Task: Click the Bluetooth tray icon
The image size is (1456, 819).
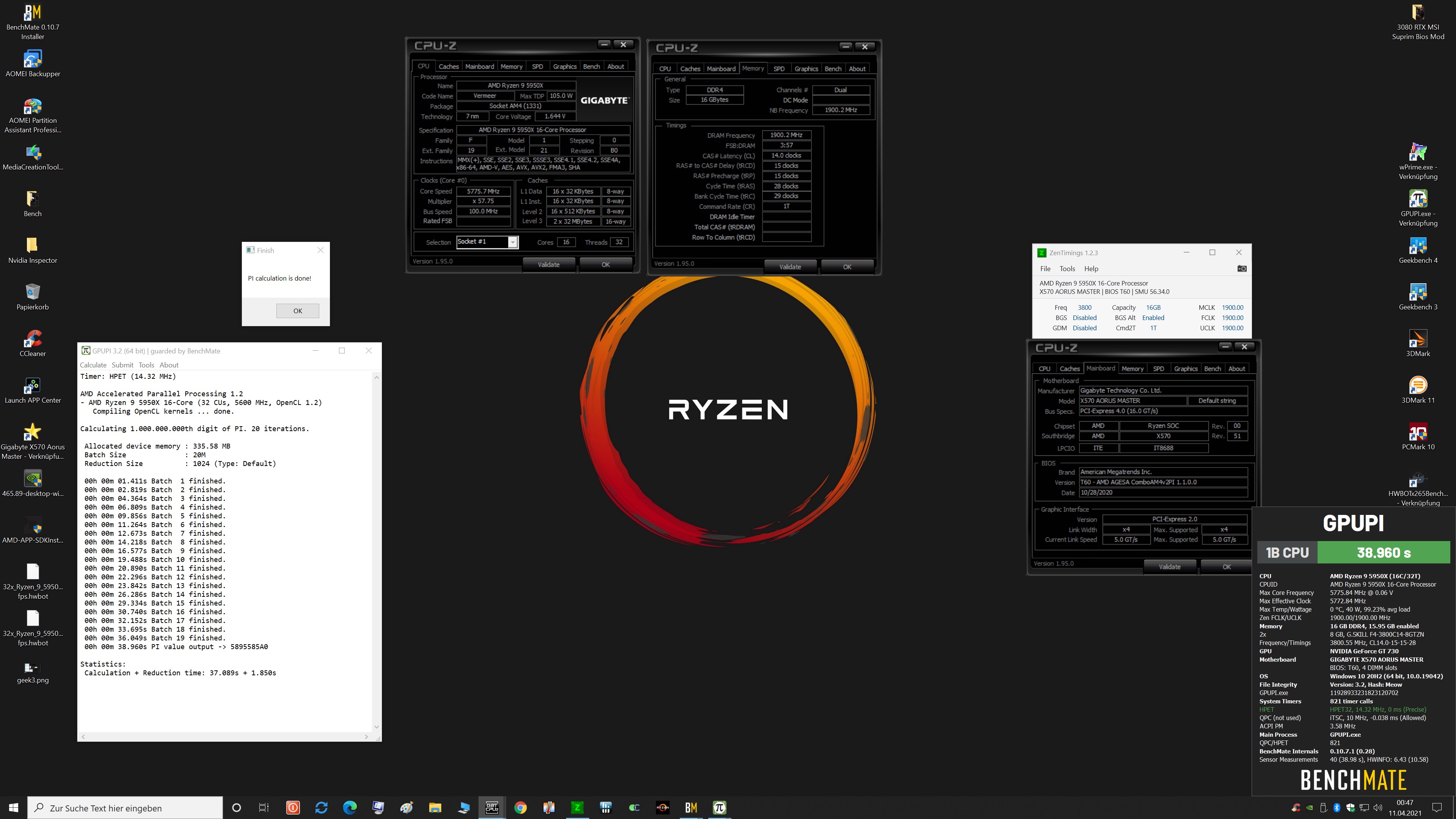Action: click(1337, 808)
